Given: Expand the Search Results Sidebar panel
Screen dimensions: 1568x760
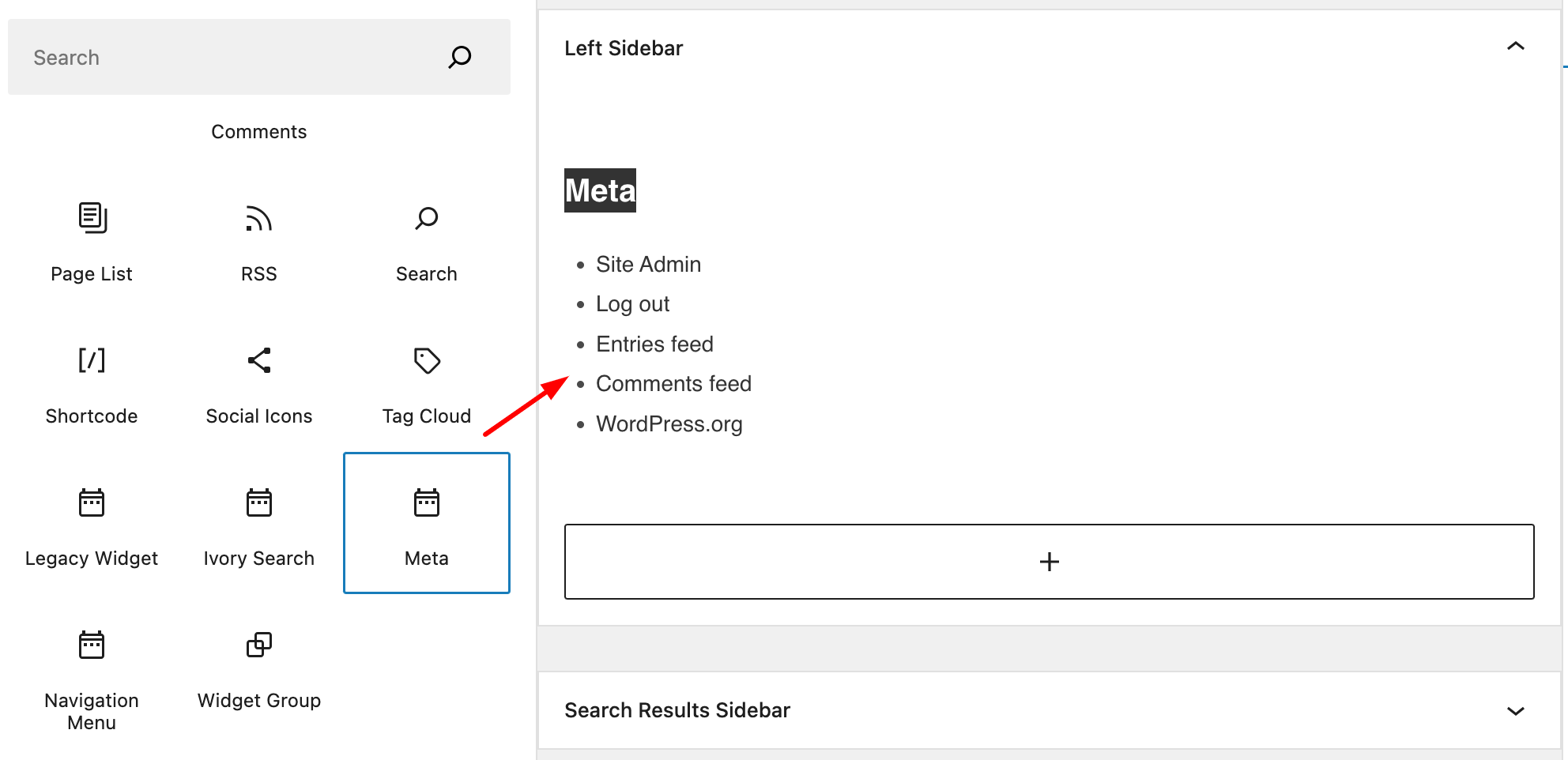Looking at the screenshot, I should click(x=1515, y=709).
